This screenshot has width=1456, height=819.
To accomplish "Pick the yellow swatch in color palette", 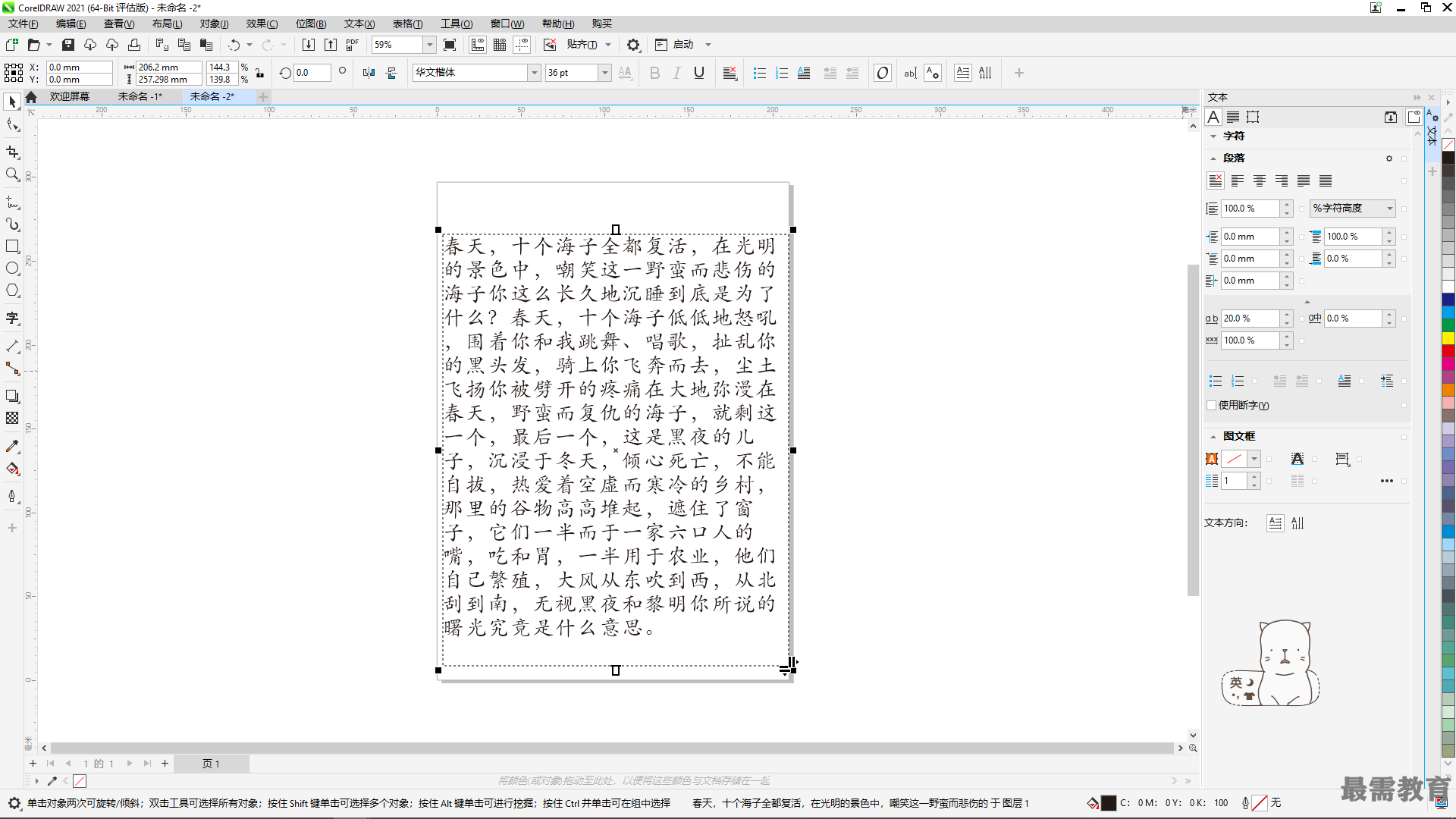I will tap(1448, 337).
